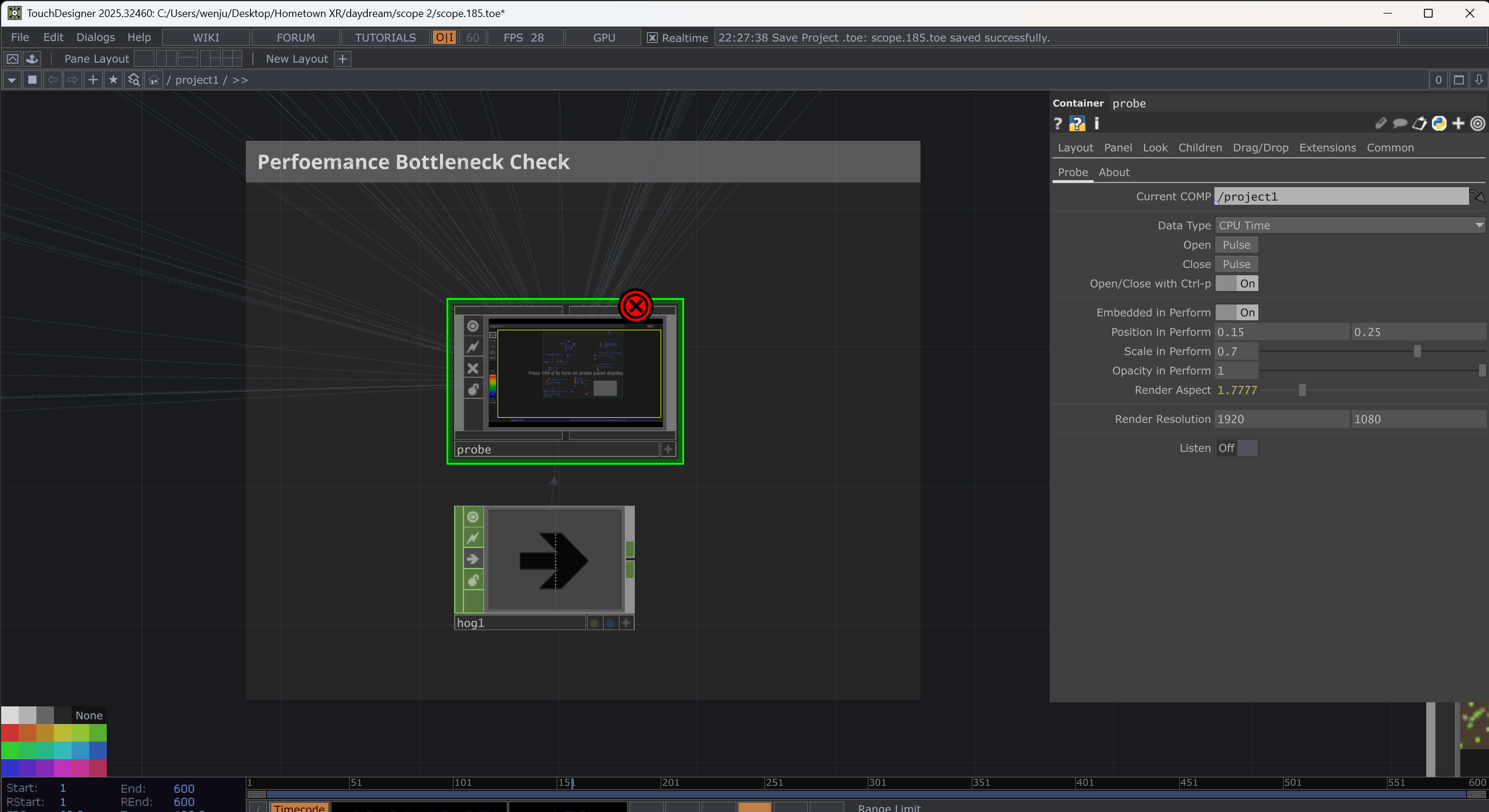1489x812 pixels.
Task: Click the red error X on probe node
Action: click(635, 306)
